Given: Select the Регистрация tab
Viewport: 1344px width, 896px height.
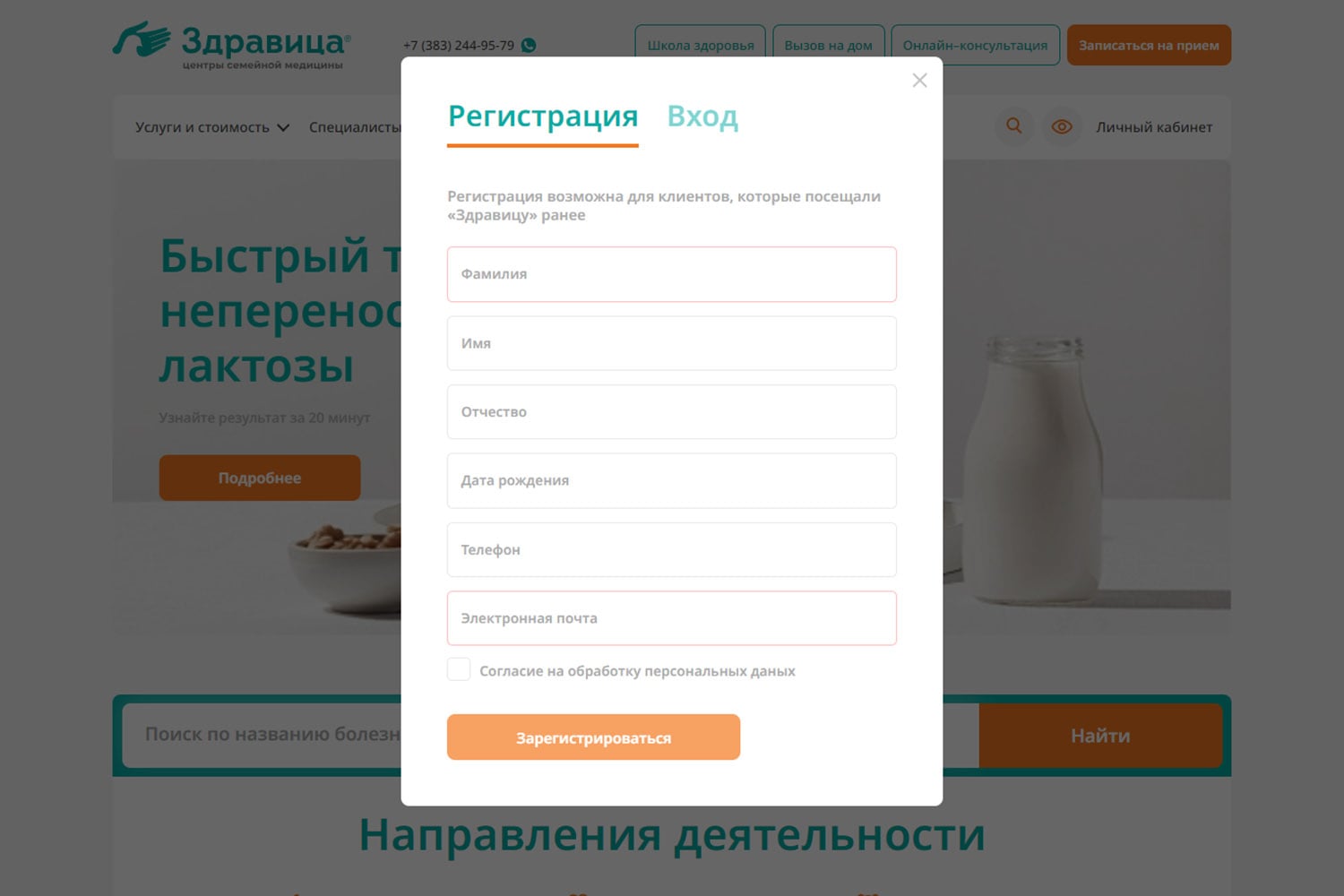Looking at the screenshot, I should (543, 116).
